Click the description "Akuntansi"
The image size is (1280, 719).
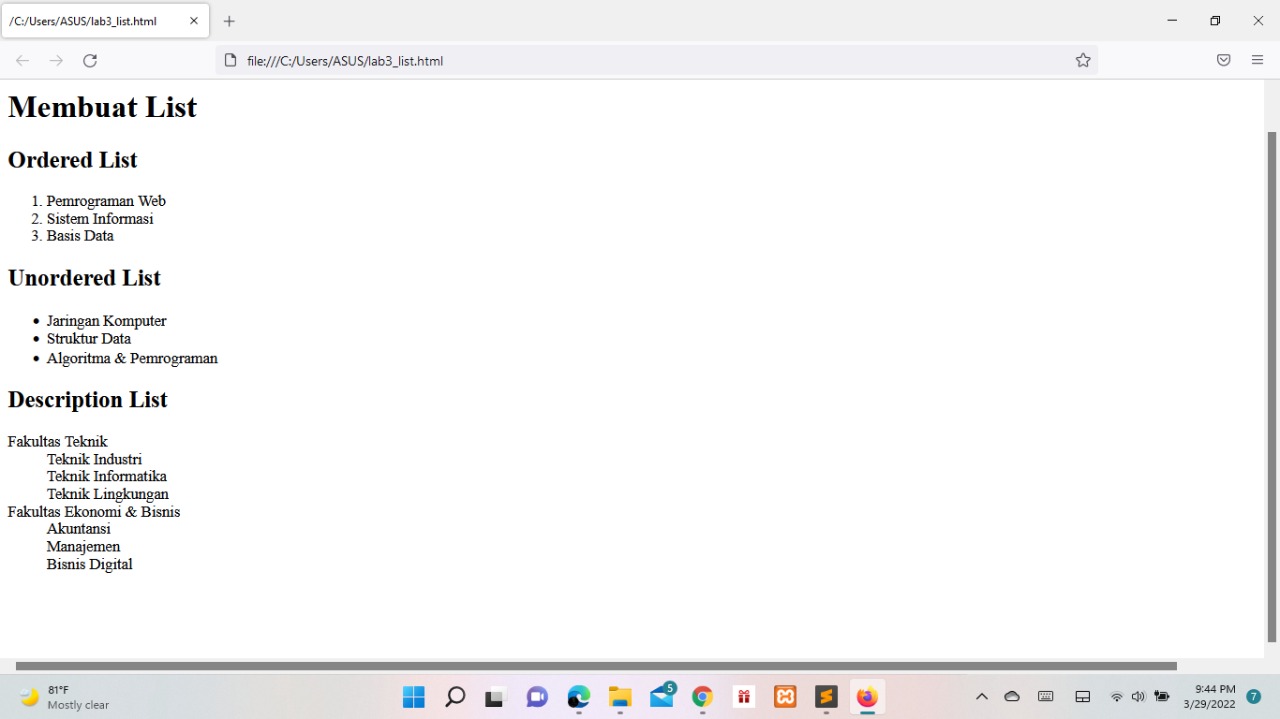click(79, 529)
